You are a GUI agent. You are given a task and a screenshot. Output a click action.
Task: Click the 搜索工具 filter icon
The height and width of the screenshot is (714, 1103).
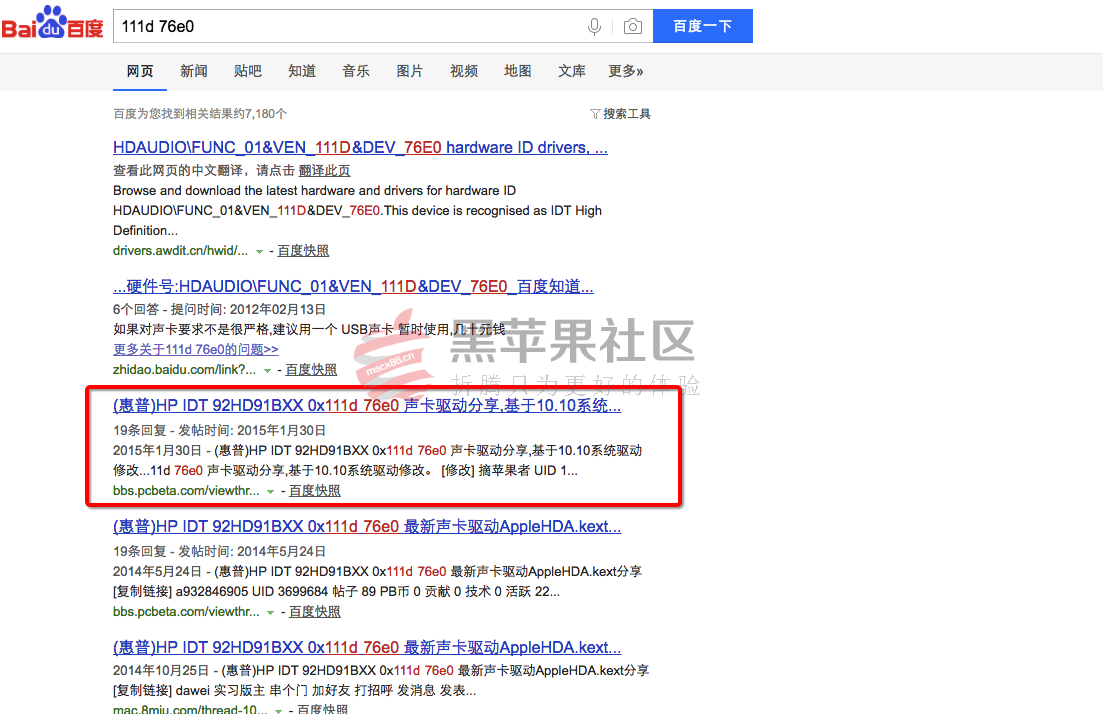[595, 114]
